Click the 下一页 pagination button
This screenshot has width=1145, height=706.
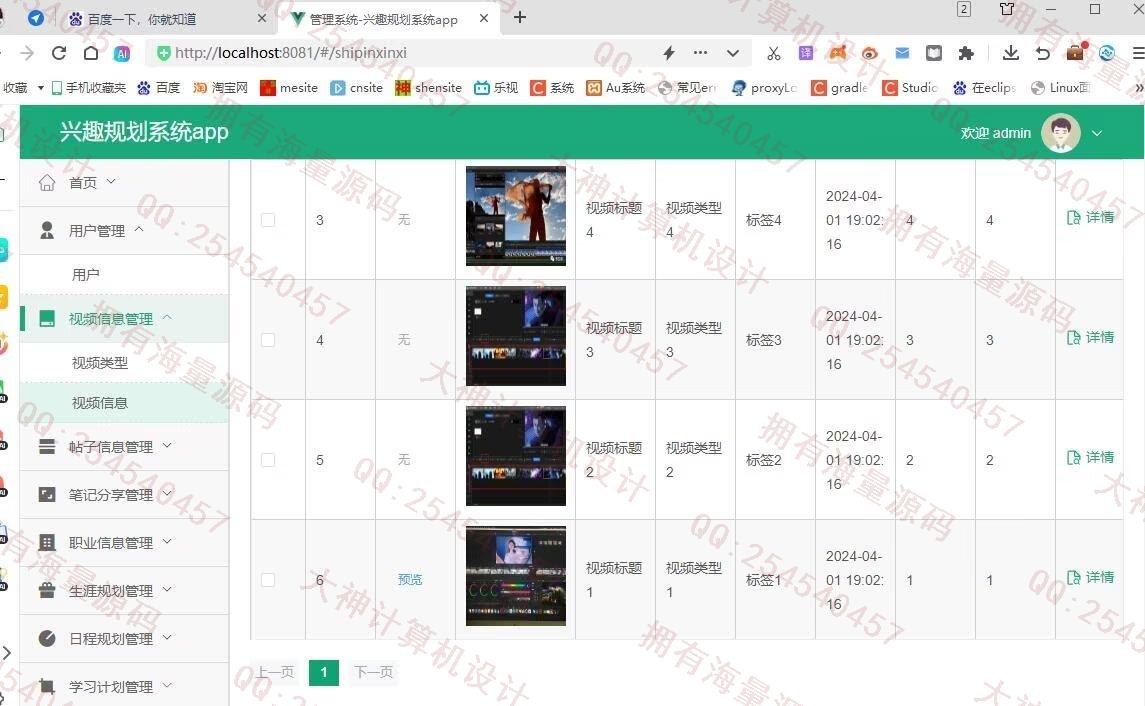click(x=373, y=672)
